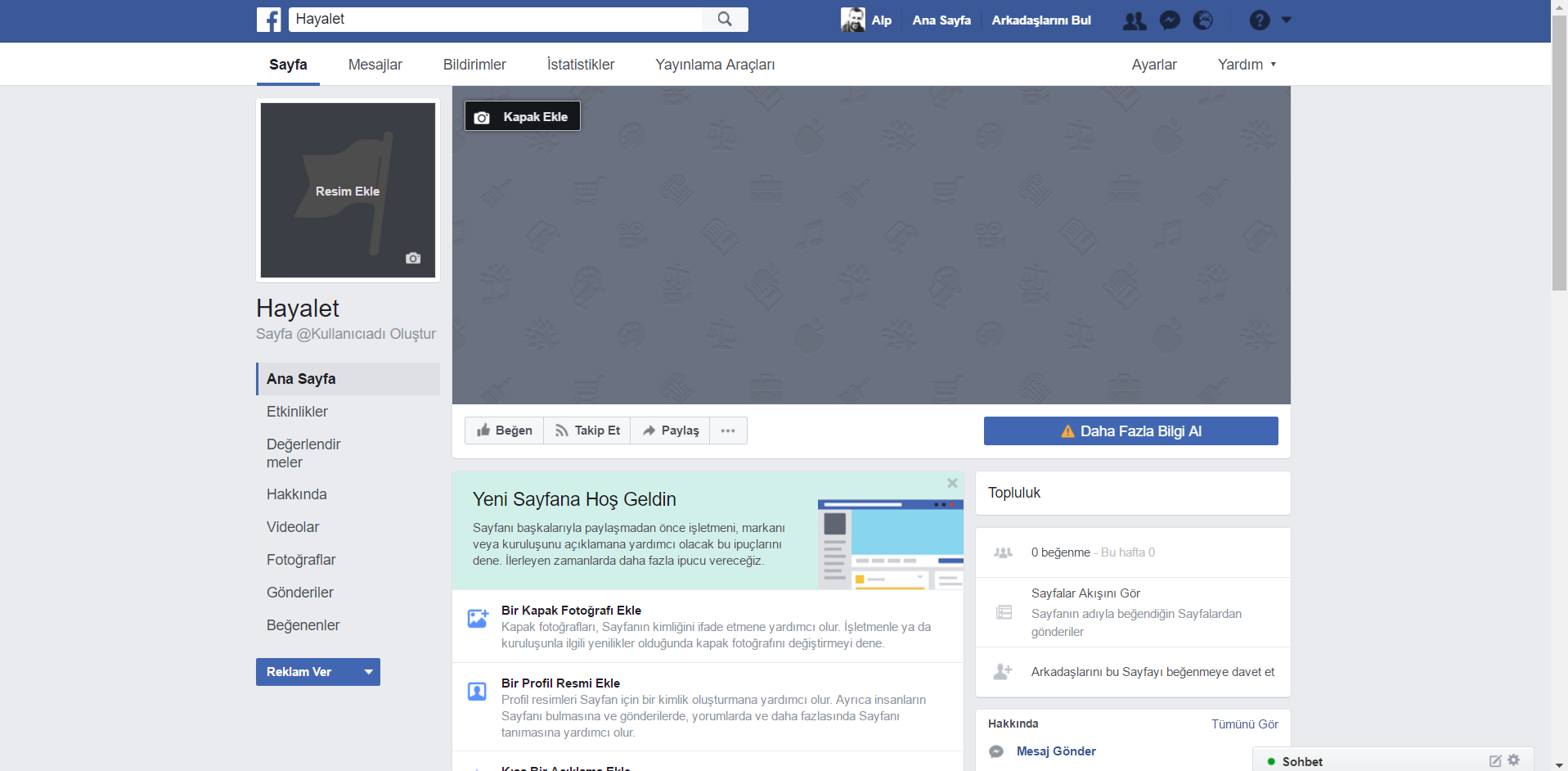This screenshot has width=1568, height=771.
Task: Select Ana Sayfa in the left sidebar
Action: tap(348, 379)
